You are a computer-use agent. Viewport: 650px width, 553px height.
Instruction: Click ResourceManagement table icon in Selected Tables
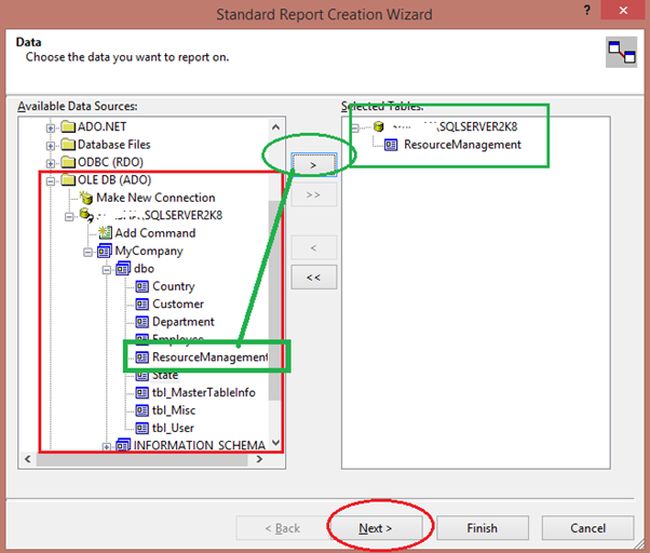click(391, 145)
